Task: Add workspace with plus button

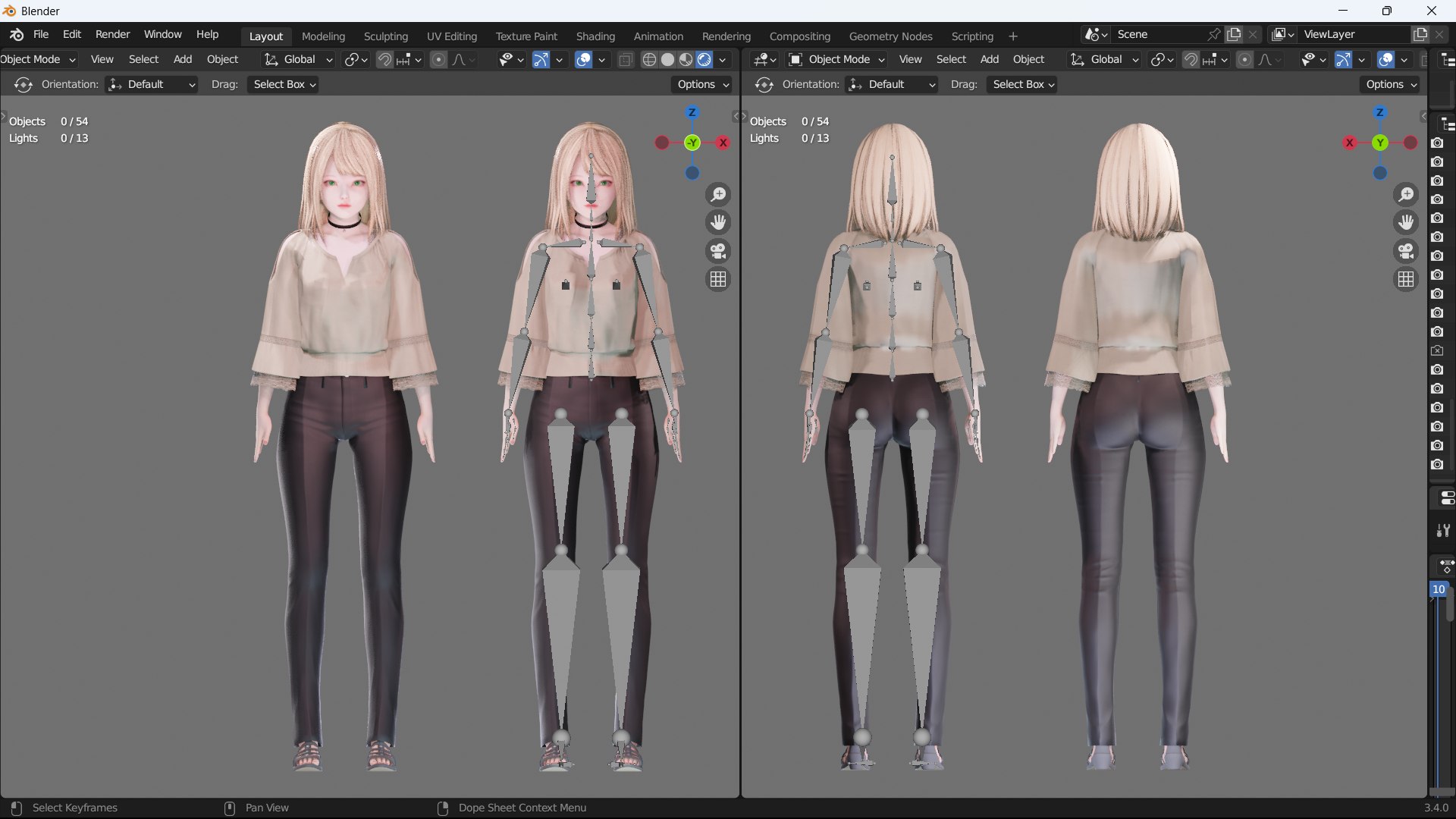Action: coord(1012,36)
